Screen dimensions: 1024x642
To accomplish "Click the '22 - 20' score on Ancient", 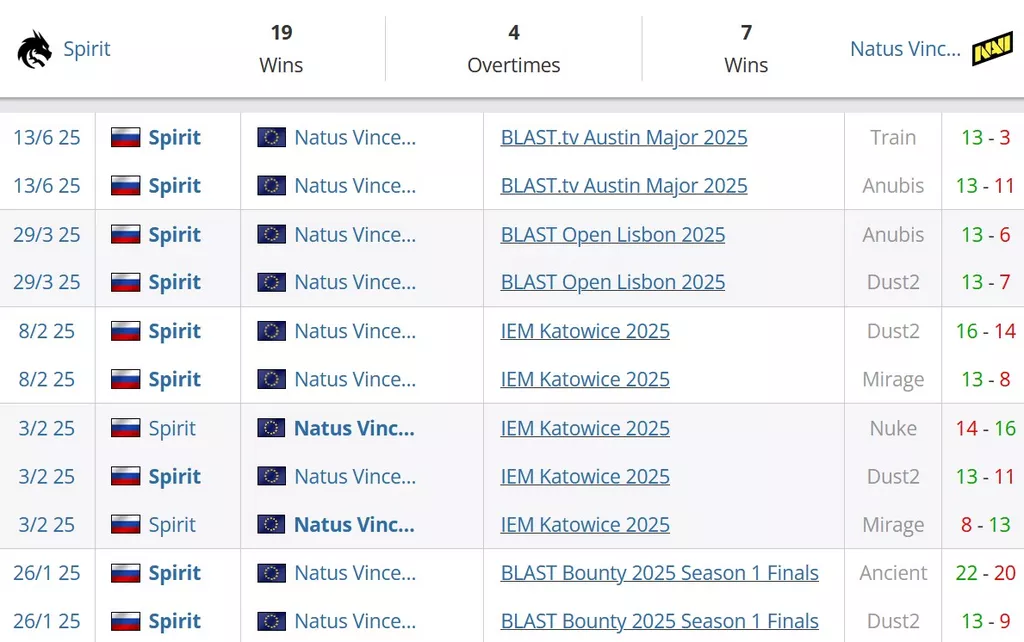I will [986, 573].
